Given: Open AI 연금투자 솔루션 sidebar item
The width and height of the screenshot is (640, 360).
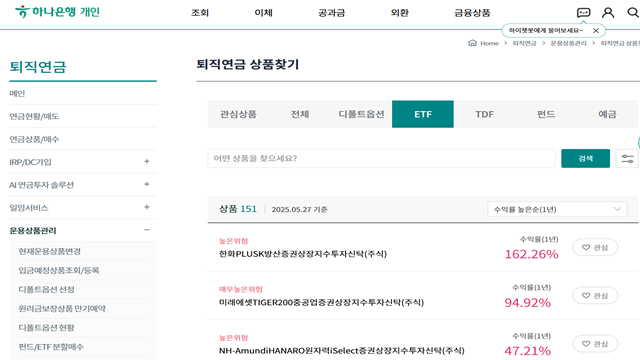Looking at the screenshot, I should pyautogui.click(x=42, y=185).
